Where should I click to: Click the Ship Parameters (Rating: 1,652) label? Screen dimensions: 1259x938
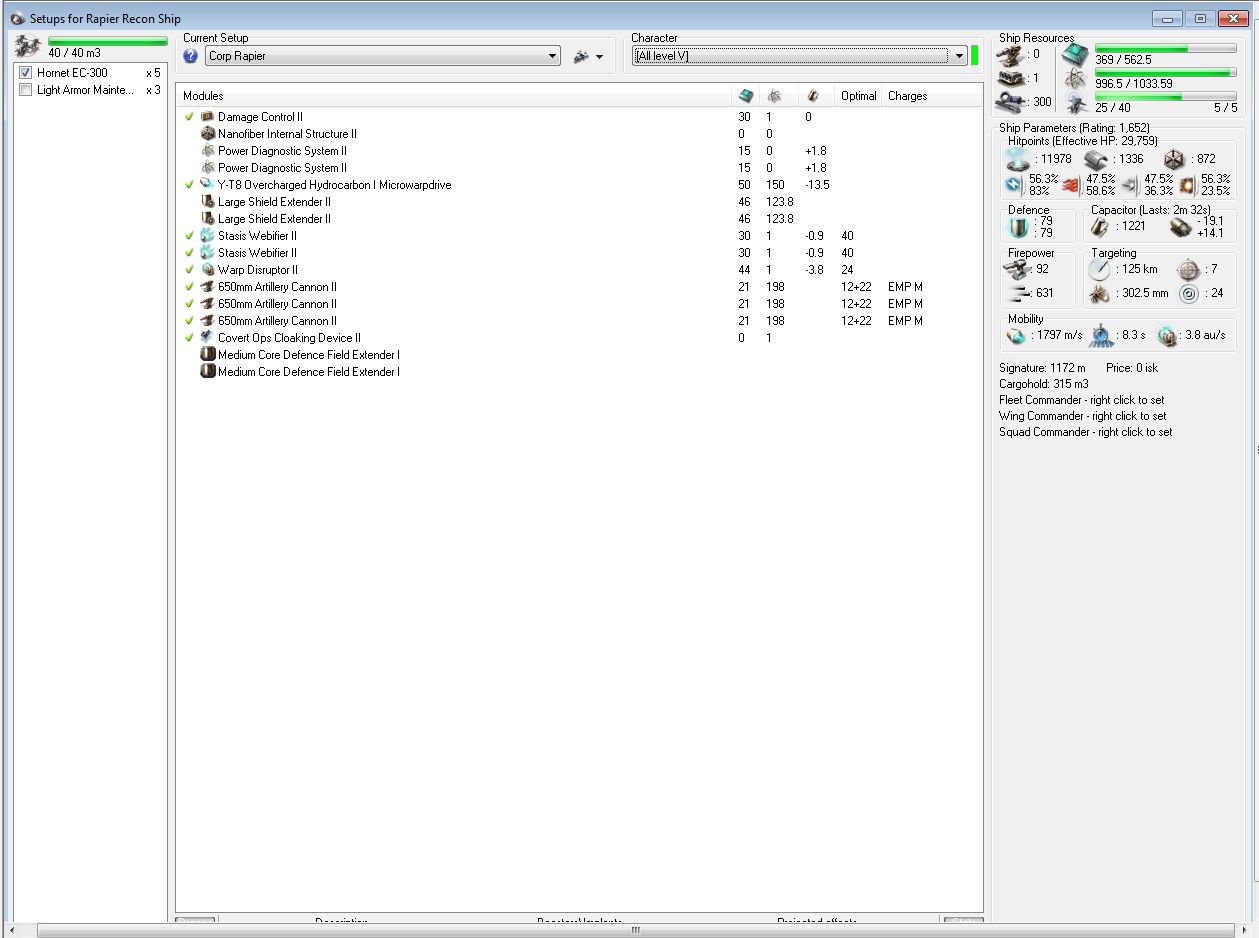(1074, 128)
